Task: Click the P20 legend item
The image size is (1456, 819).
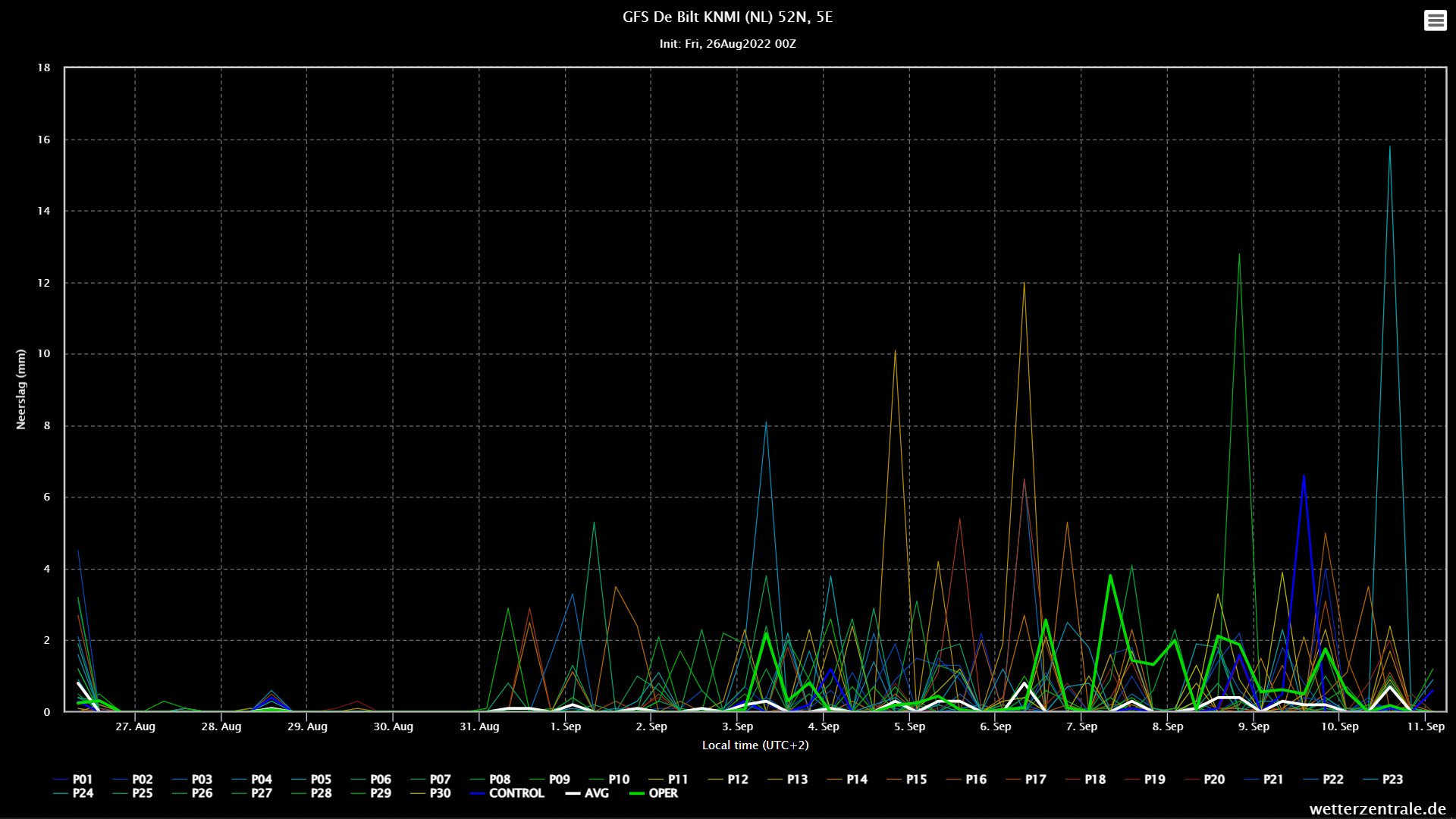Action: pos(1205,780)
